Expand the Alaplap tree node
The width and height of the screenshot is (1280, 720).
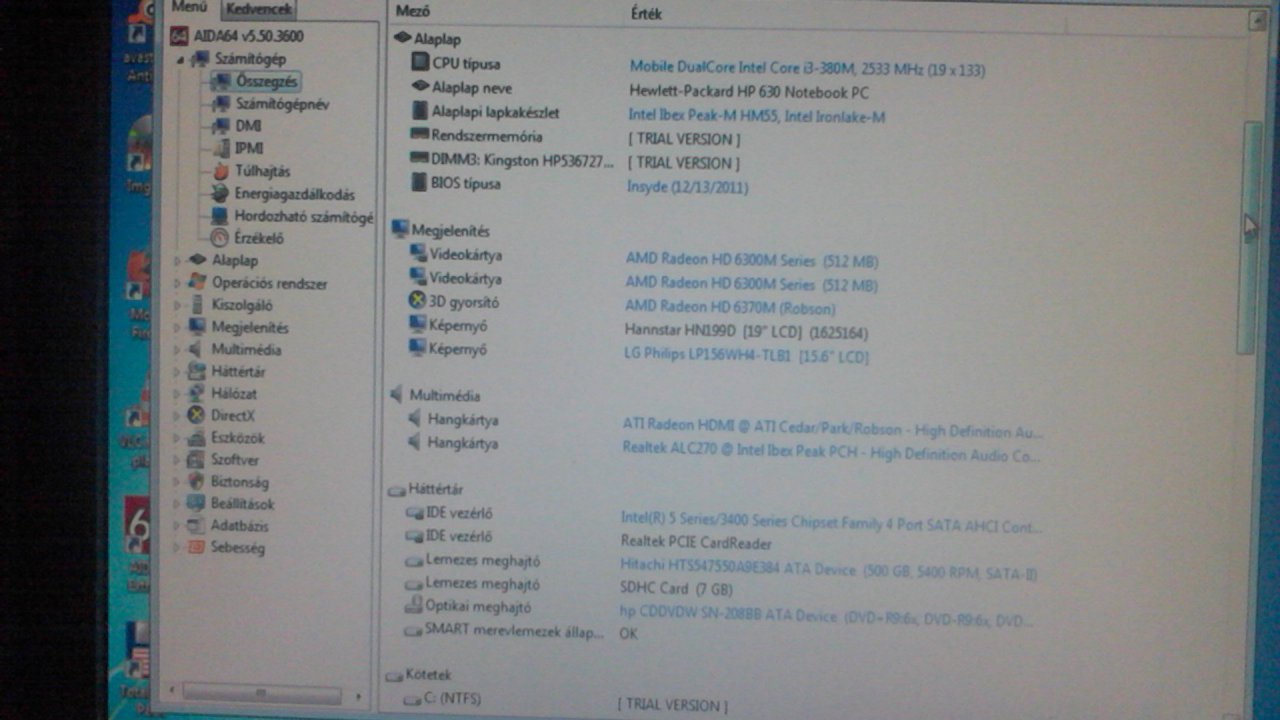[178, 261]
